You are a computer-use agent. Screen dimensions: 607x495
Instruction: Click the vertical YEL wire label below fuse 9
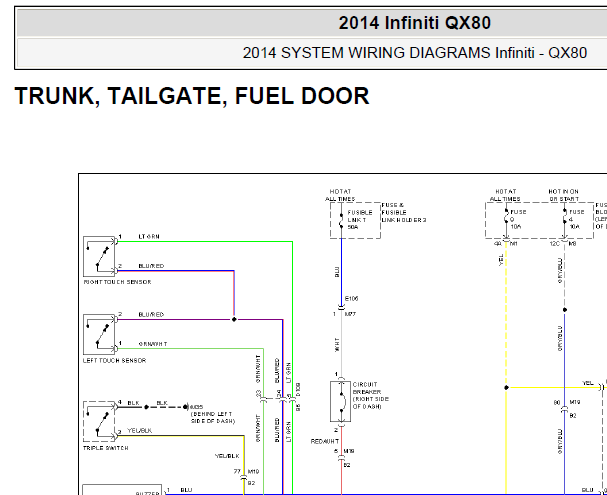point(501,260)
